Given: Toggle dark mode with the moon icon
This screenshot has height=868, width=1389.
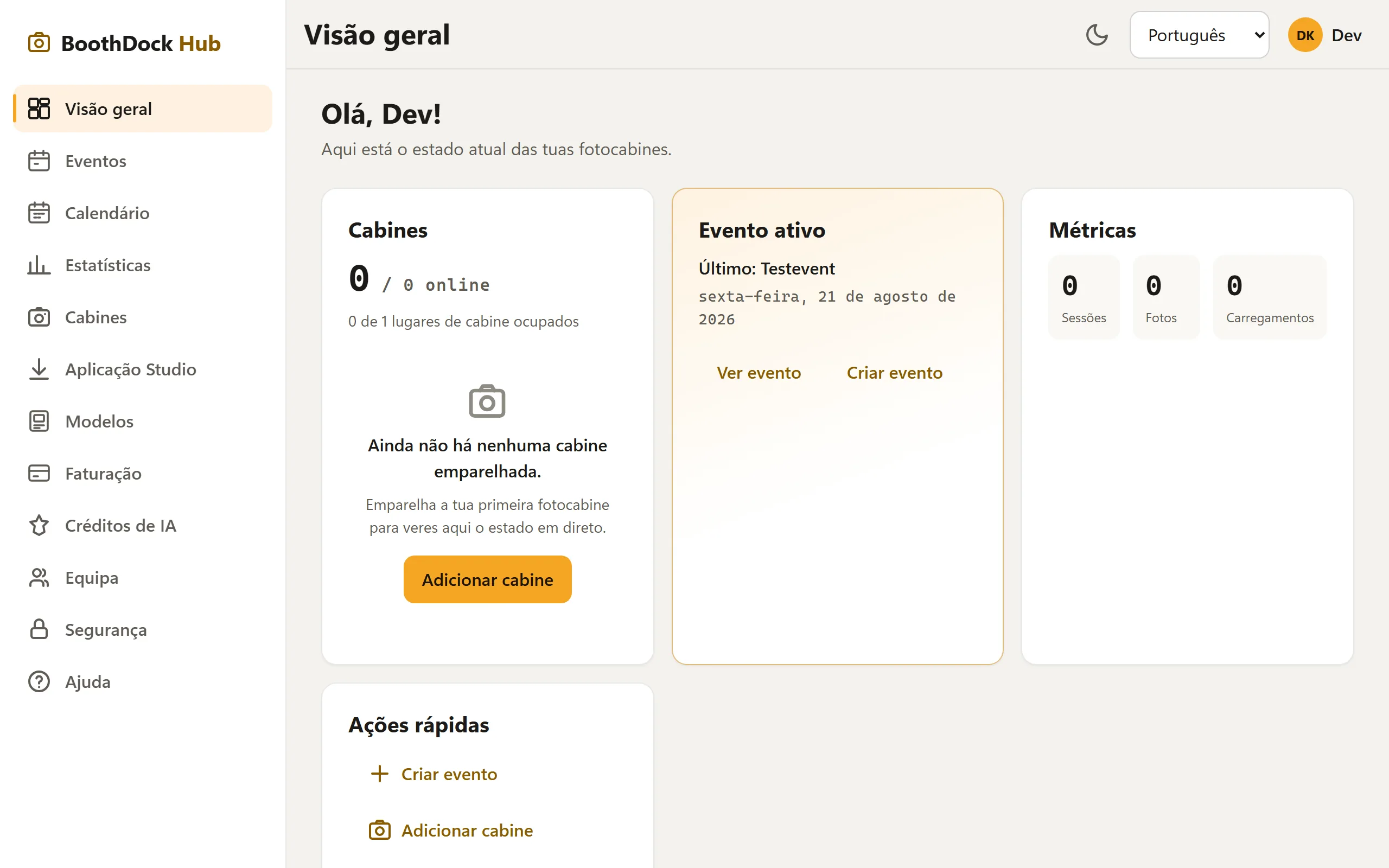Looking at the screenshot, I should click(1096, 35).
